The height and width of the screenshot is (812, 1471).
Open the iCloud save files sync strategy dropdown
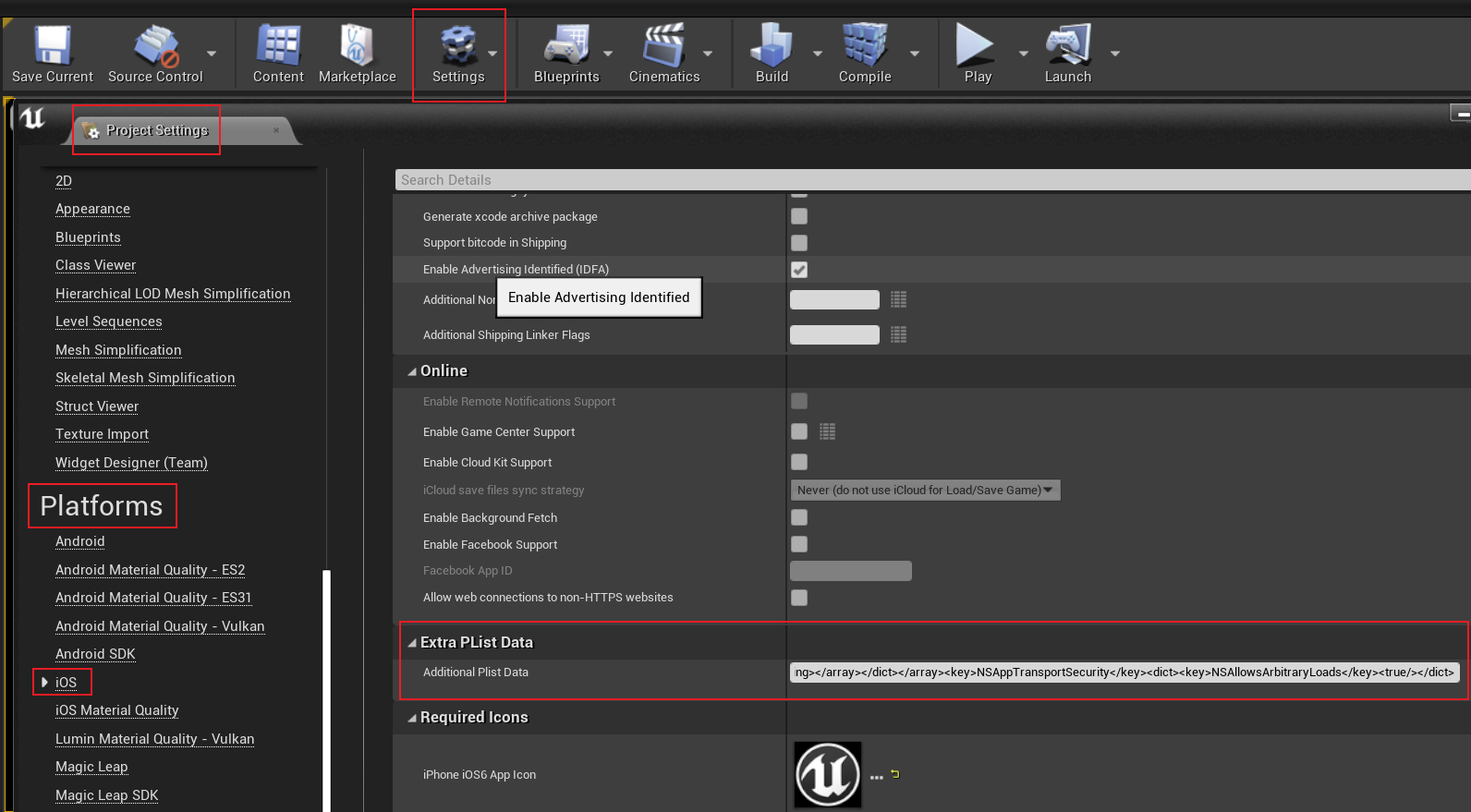coord(924,491)
